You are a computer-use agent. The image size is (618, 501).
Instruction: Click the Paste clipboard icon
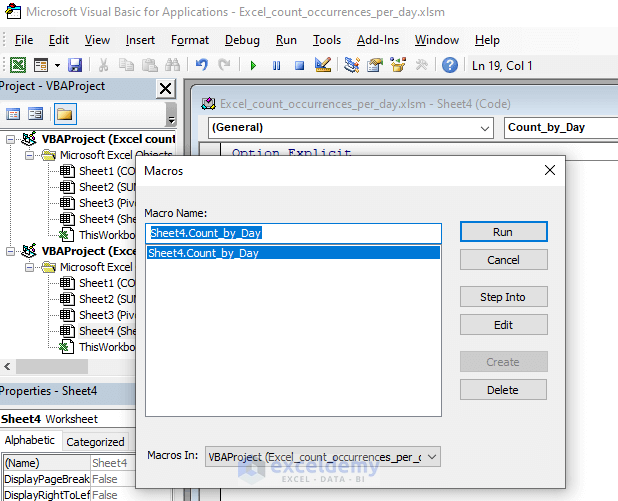pyautogui.click(x=149, y=65)
